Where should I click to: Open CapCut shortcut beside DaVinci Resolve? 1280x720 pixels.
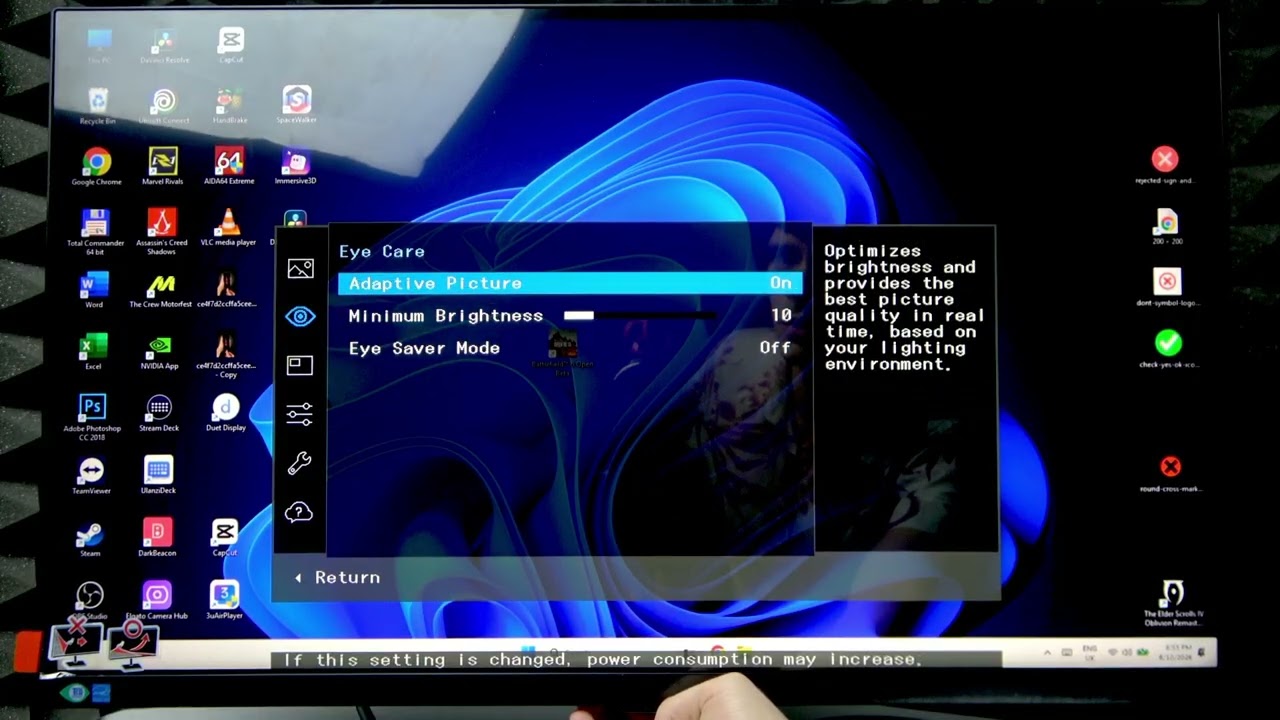point(231,46)
